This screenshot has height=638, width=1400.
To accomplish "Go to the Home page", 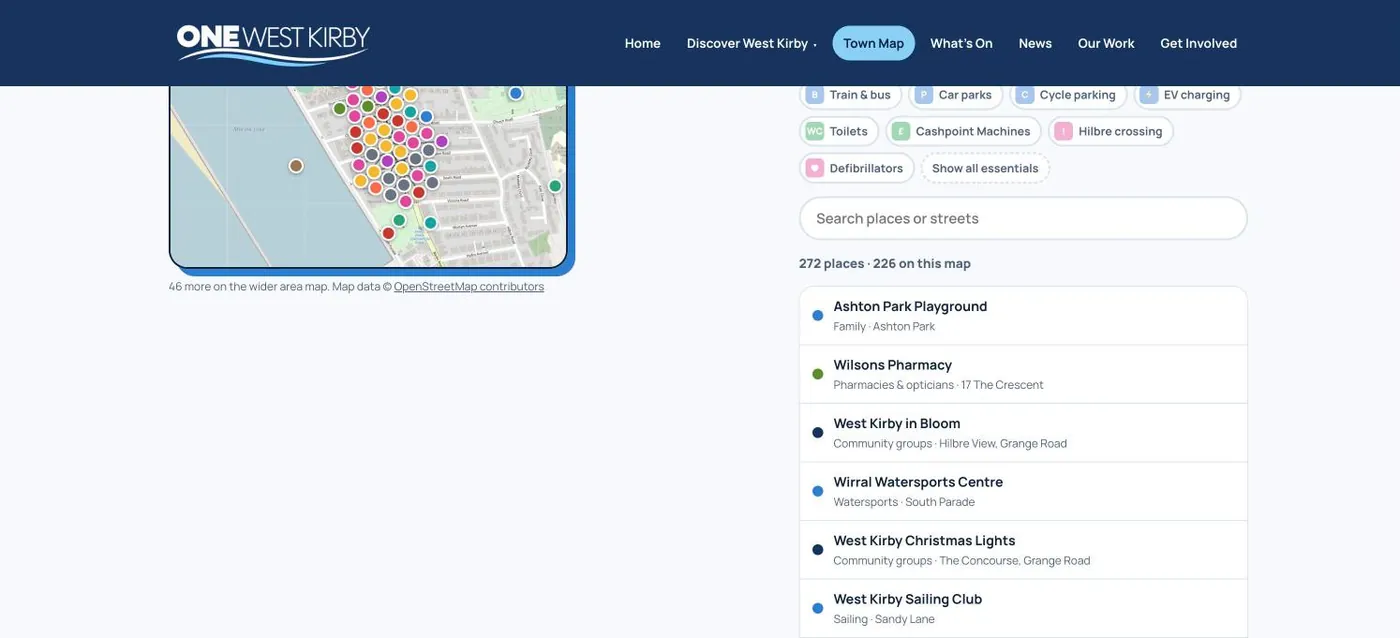I will coord(642,43).
